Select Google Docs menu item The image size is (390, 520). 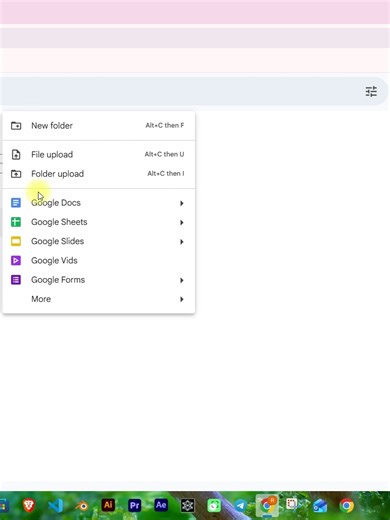pyautogui.click(x=99, y=203)
